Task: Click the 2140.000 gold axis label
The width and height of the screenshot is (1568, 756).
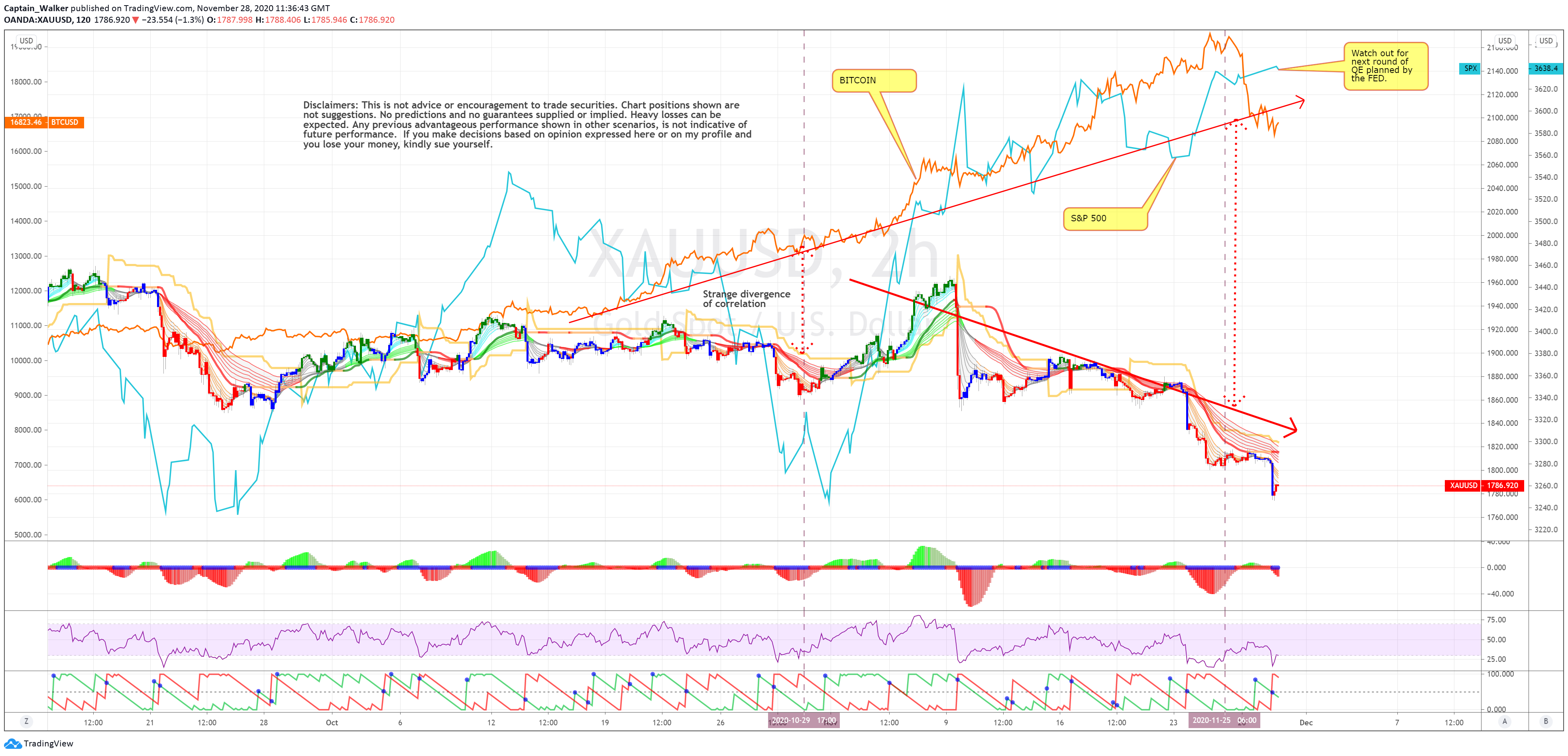Action: pyautogui.click(x=1502, y=71)
